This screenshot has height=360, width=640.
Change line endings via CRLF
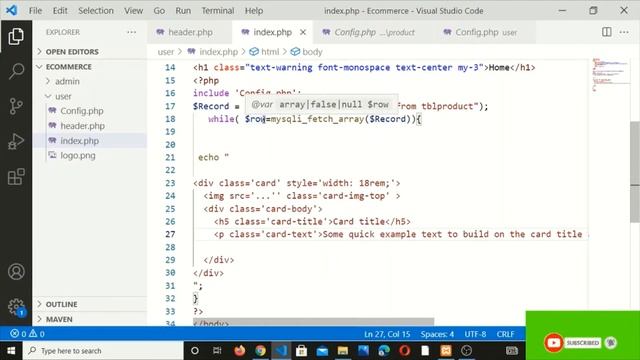point(505,334)
